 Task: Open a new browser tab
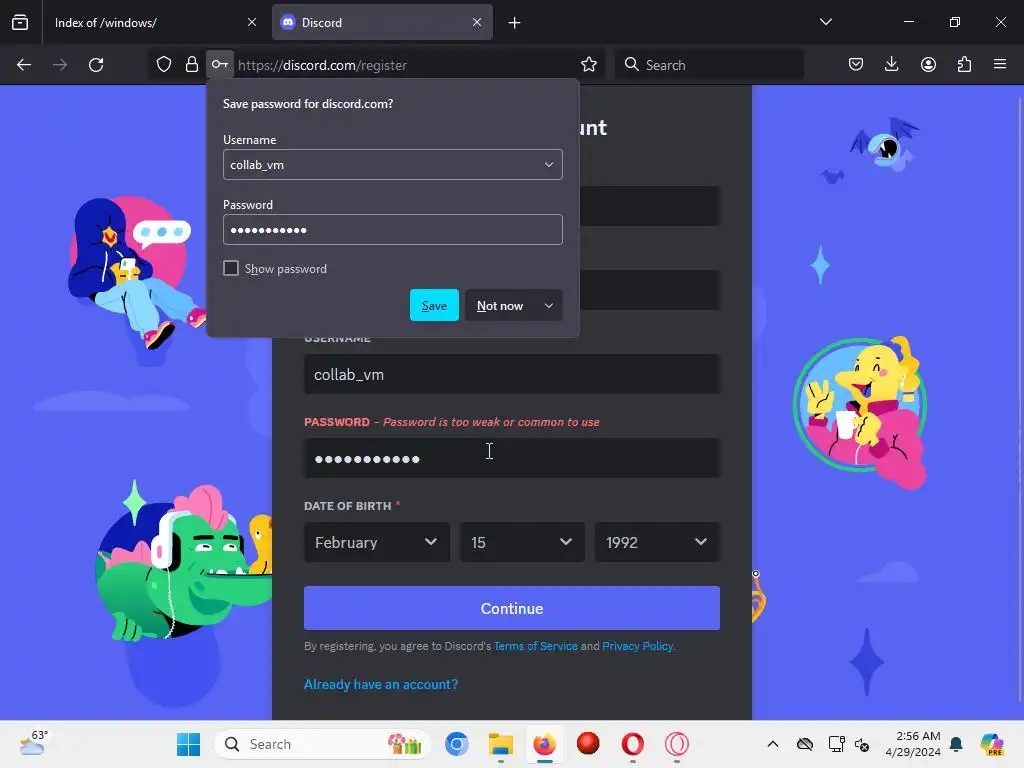point(515,23)
